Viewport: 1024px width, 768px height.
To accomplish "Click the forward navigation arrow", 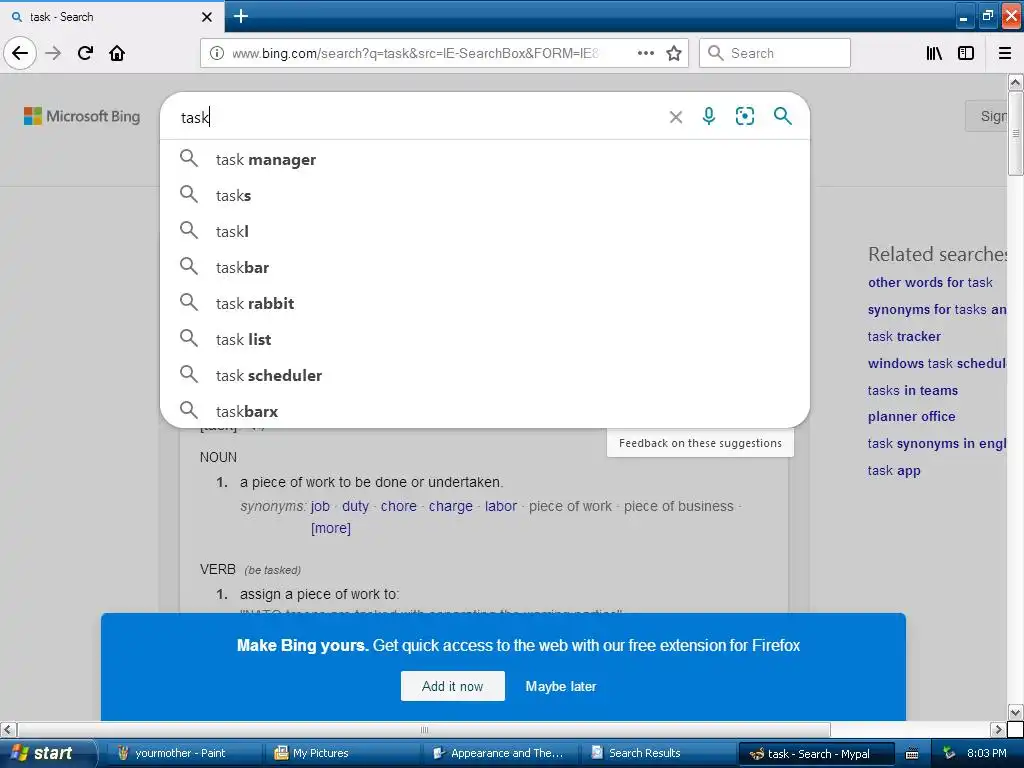I will click(x=53, y=53).
